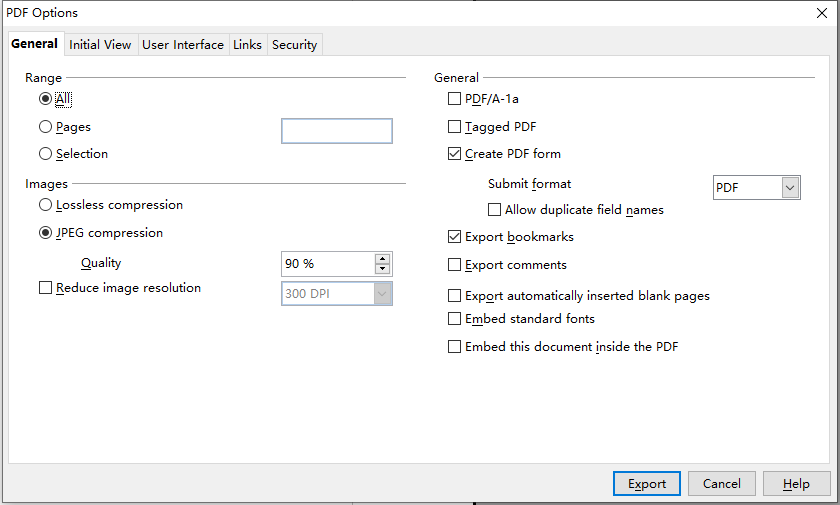Switch to the Initial View tab

100,45
